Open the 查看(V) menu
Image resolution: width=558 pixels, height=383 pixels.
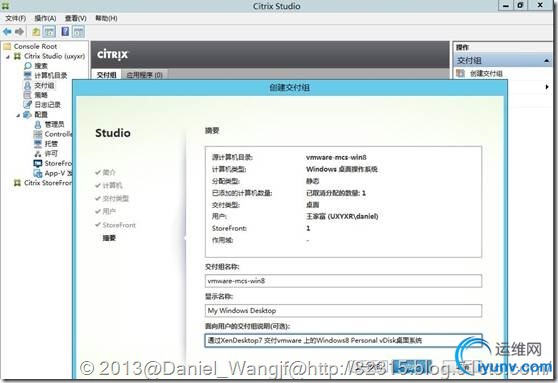(x=75, y=18)
